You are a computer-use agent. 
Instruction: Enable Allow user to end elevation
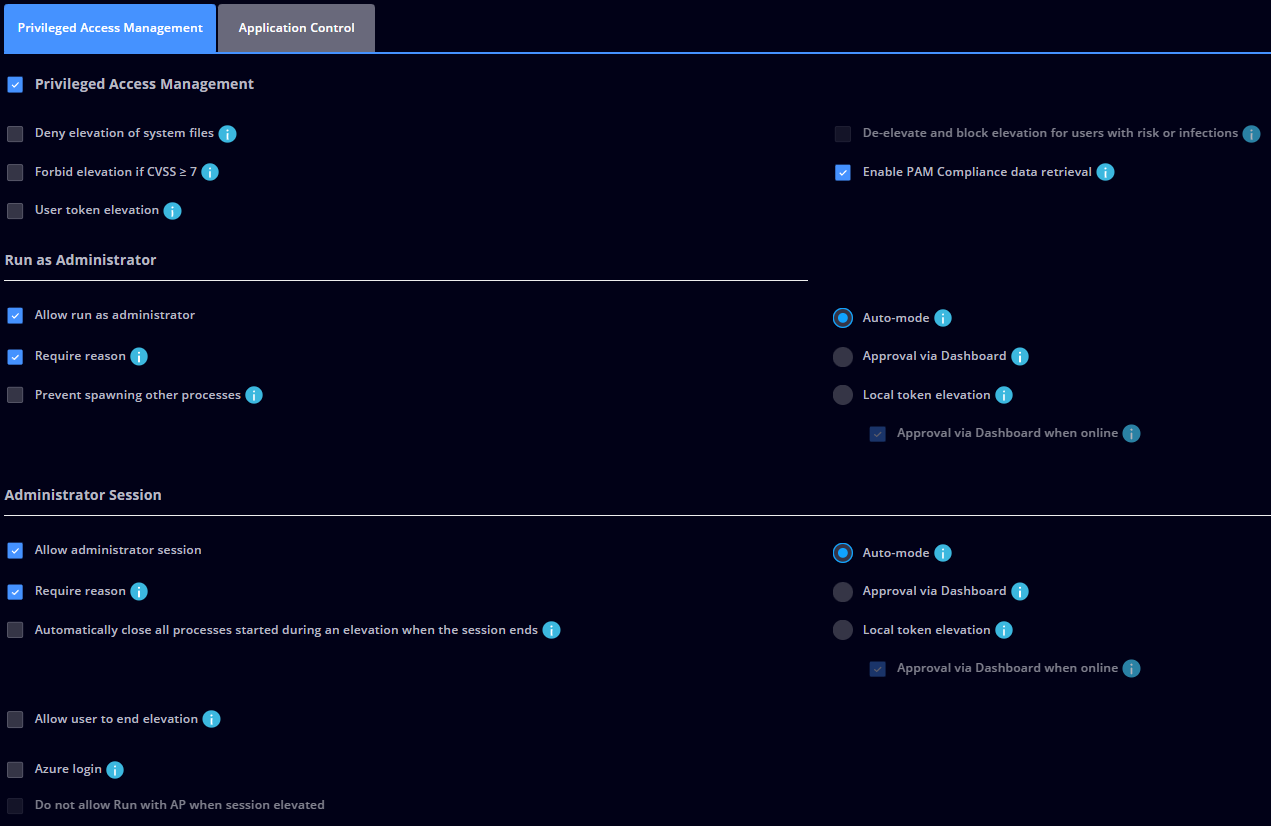15,720
